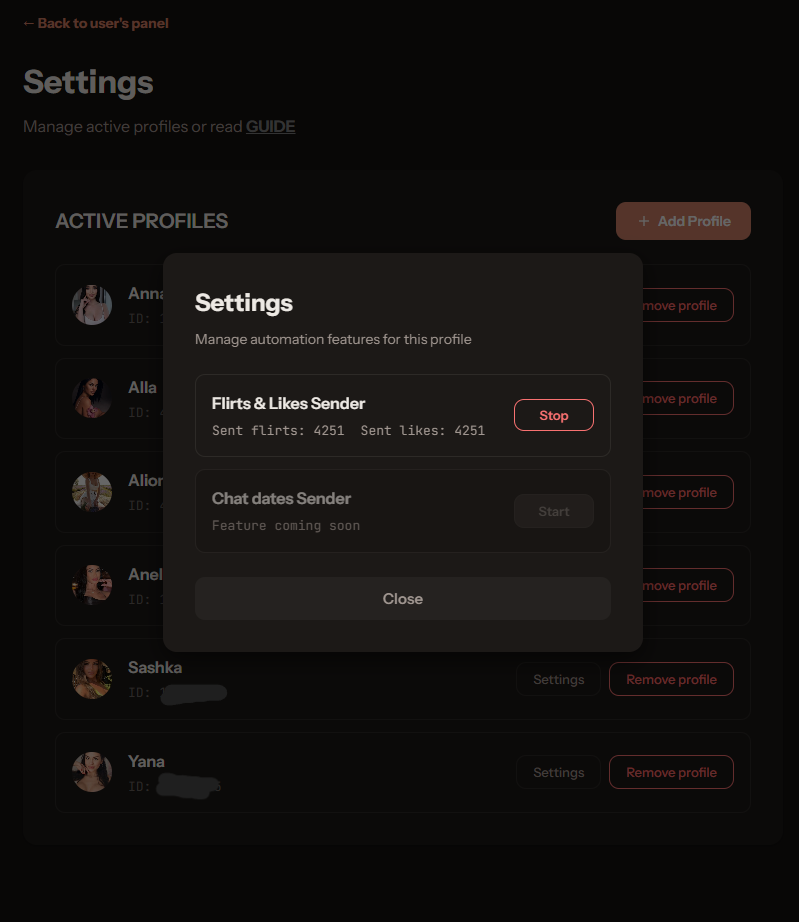
Task: Open settings for Sashka's profile
Action: (558, 679)
